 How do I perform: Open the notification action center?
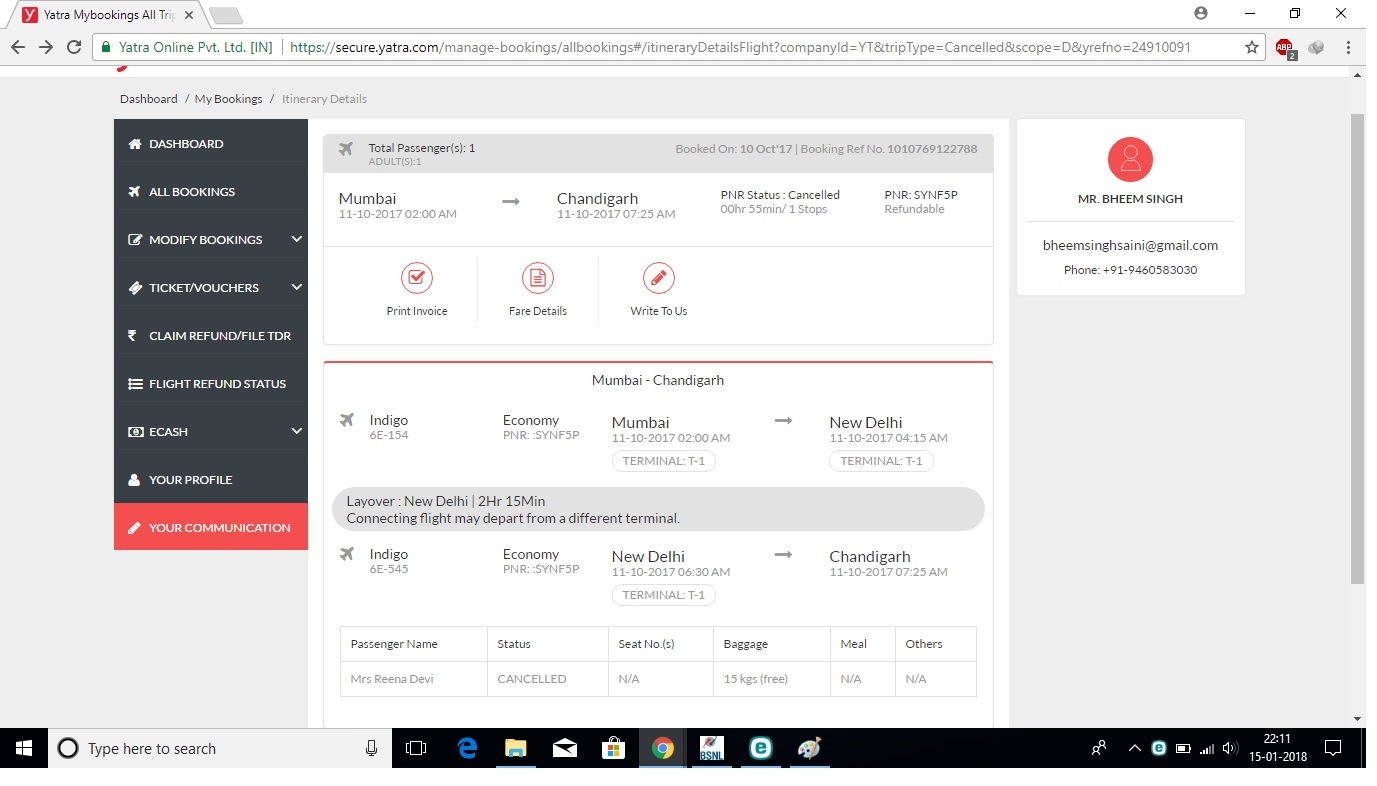point(1332,748)
